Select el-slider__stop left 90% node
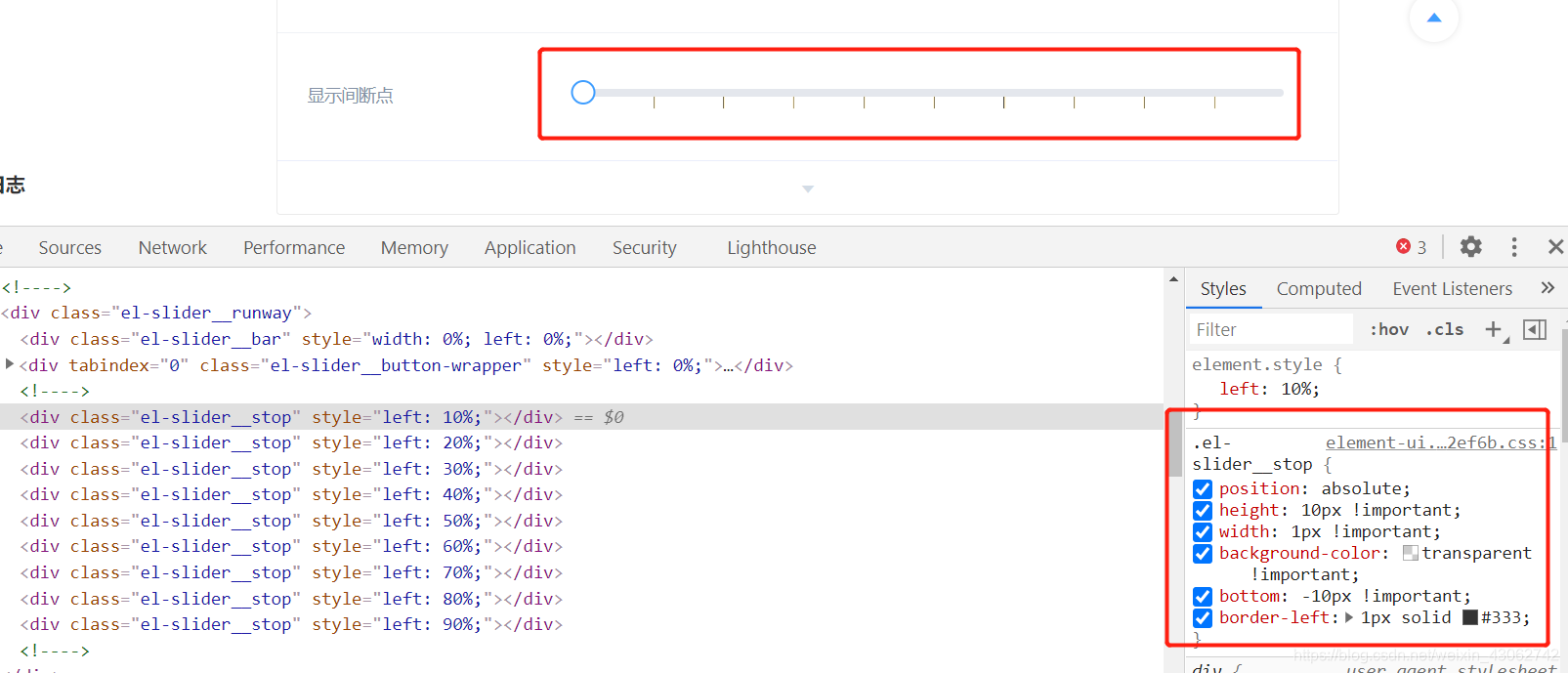The image size is (1568, 673). coord(291,624)
